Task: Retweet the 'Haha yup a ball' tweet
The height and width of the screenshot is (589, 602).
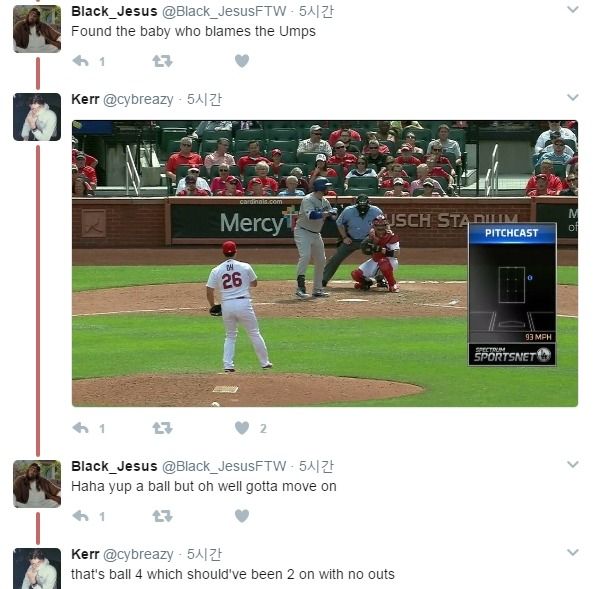Action: tap(162, 516)
